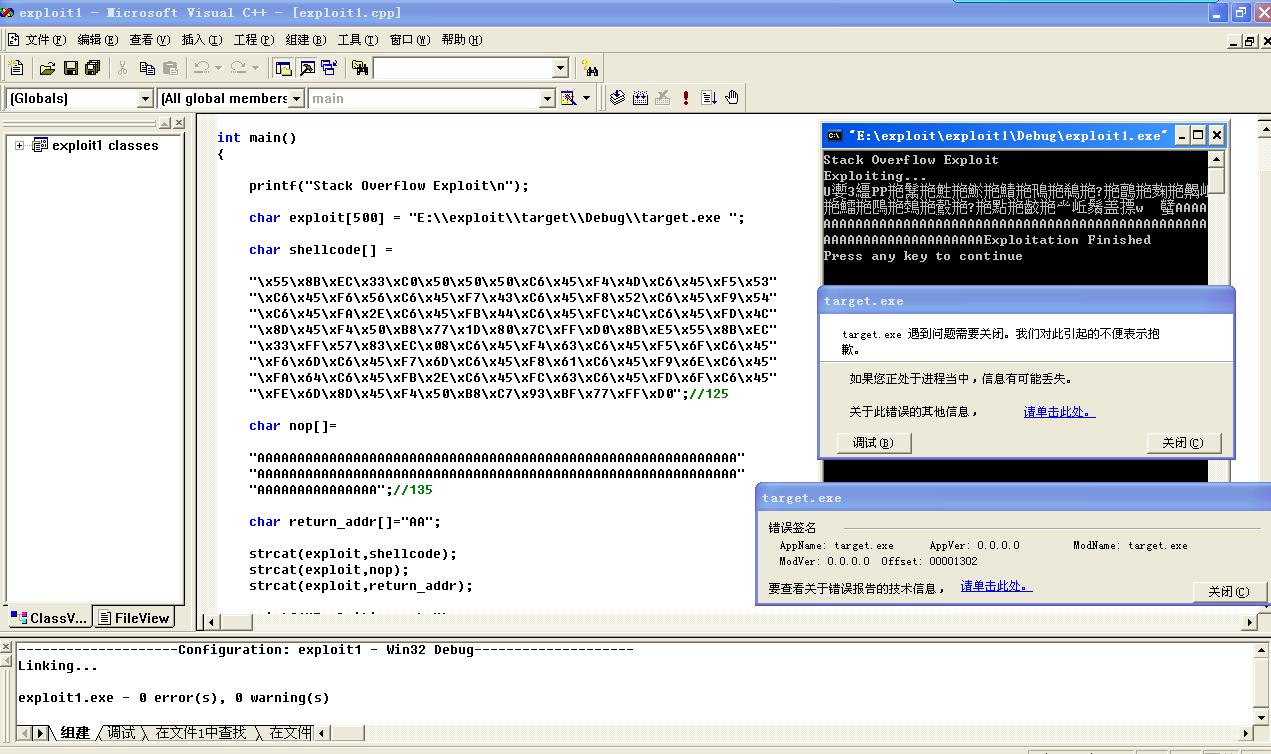Open the 窗口 menu
The width and height of the screenshot is (1271, 754).
click(x=410, y=40)
